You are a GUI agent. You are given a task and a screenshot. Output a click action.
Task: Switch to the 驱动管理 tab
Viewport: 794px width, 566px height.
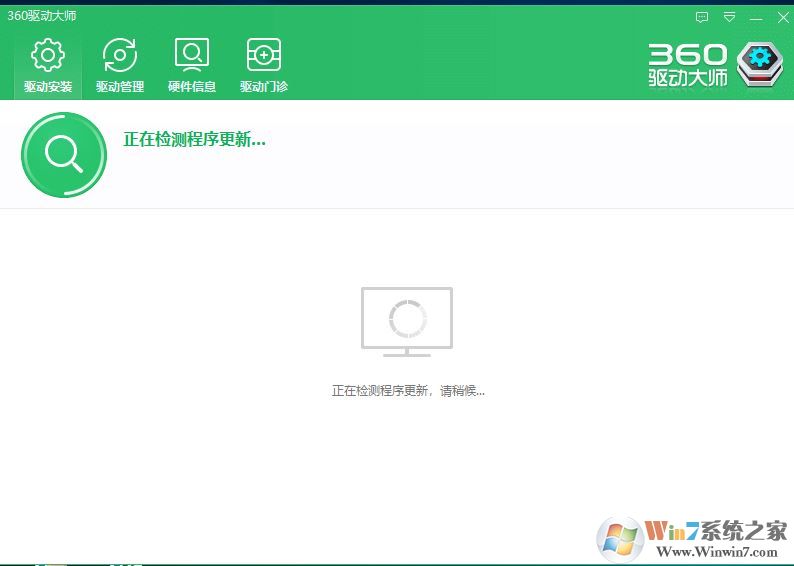(120, 65)
